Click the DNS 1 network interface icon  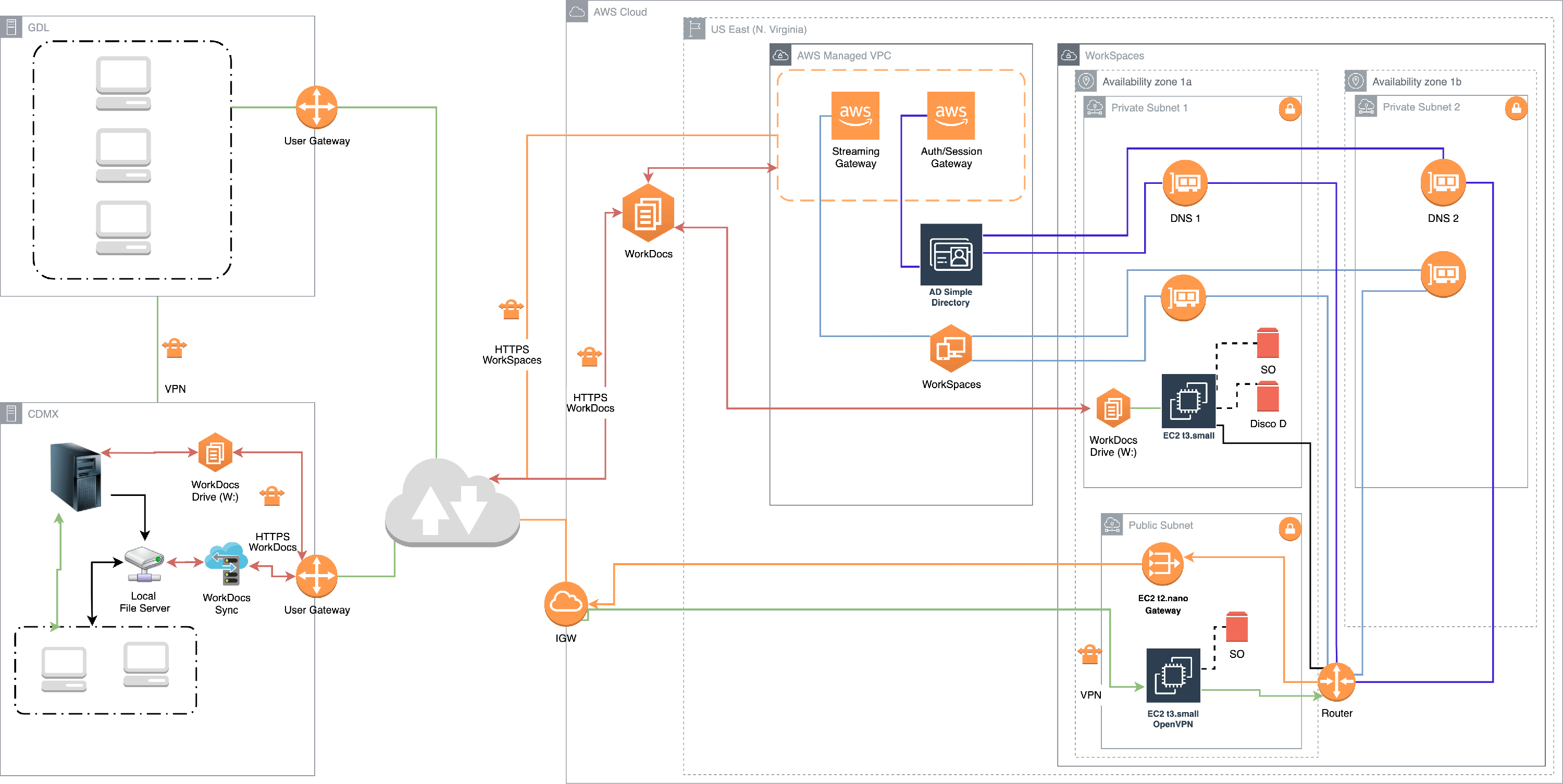[1184, 183]
